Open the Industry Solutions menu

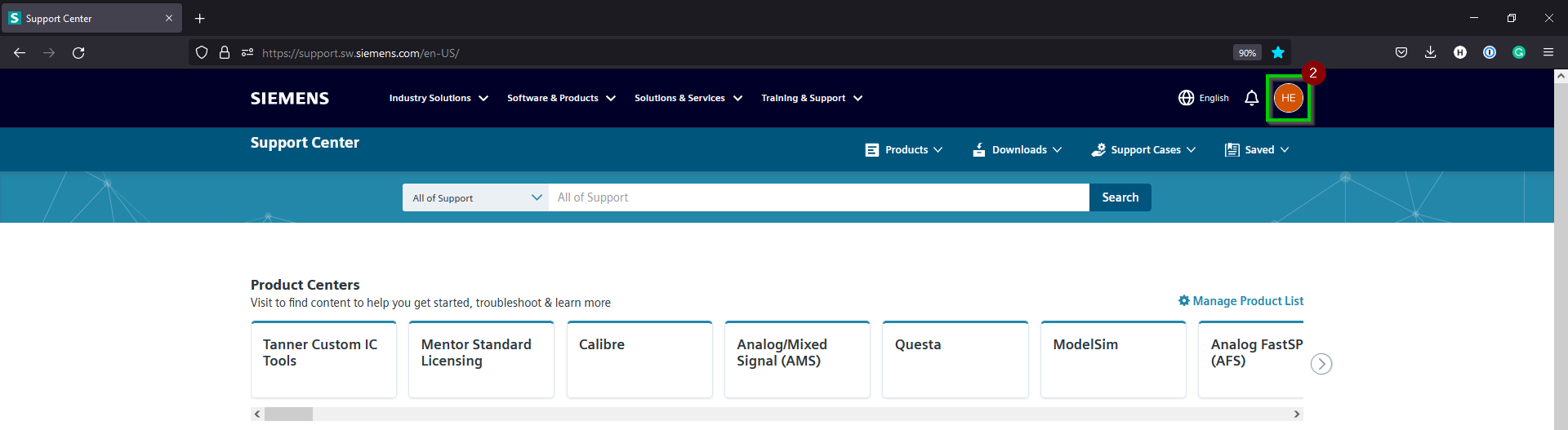[439, 98]
